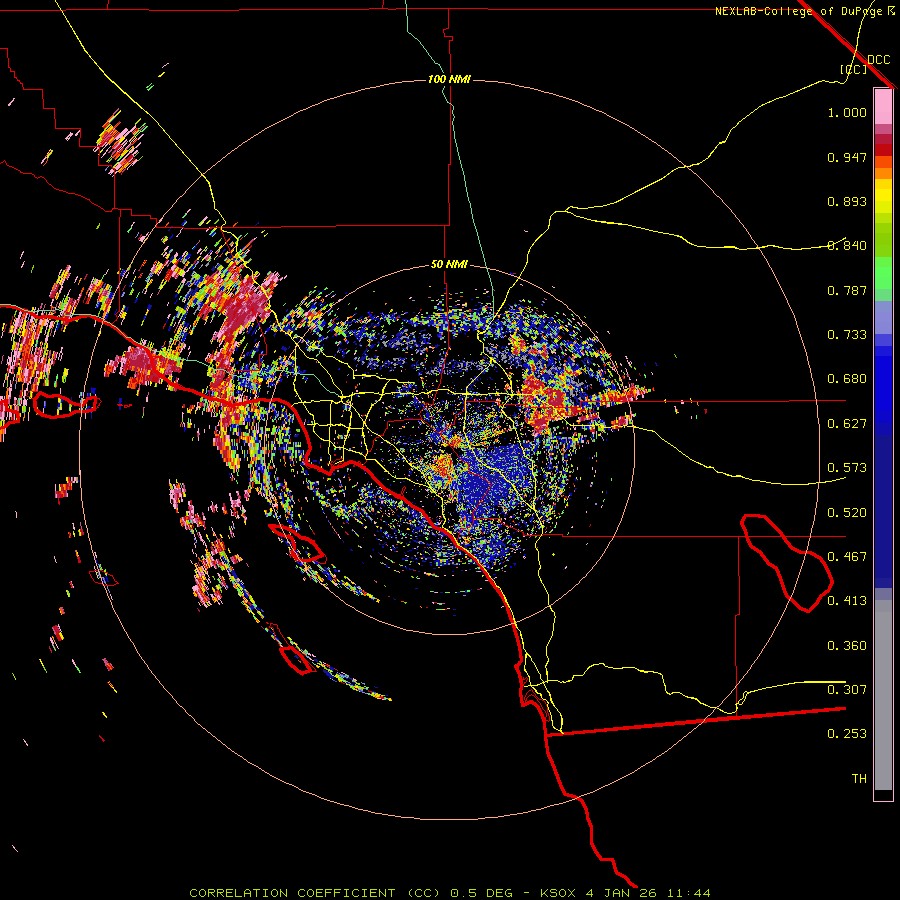This screenshot has height=900, width=900.
Task: Click the TH threshold label on the scale
Action: coord(859,778)
